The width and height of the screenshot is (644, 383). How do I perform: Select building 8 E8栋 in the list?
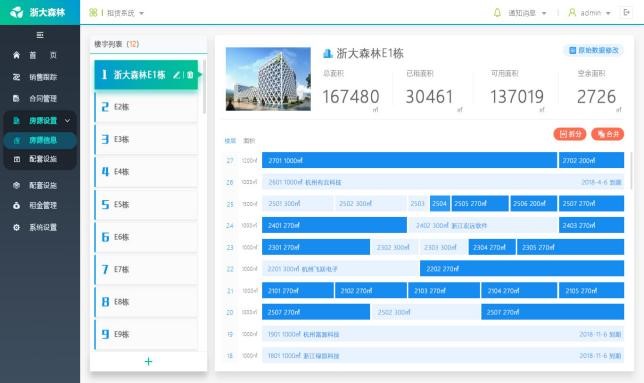click(x=146, y=302)
